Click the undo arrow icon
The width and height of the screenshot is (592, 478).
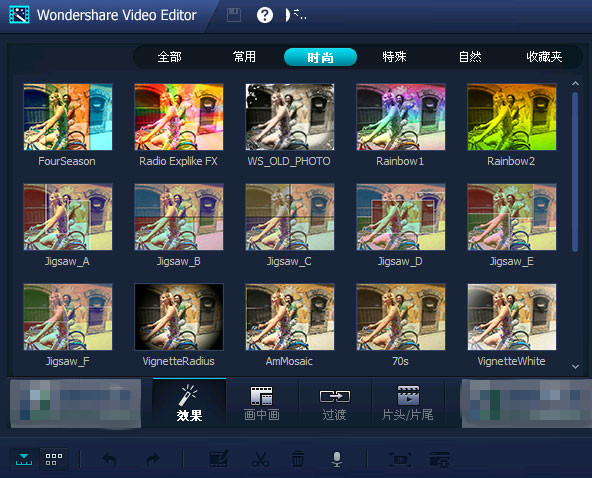(x=109, y=459)
